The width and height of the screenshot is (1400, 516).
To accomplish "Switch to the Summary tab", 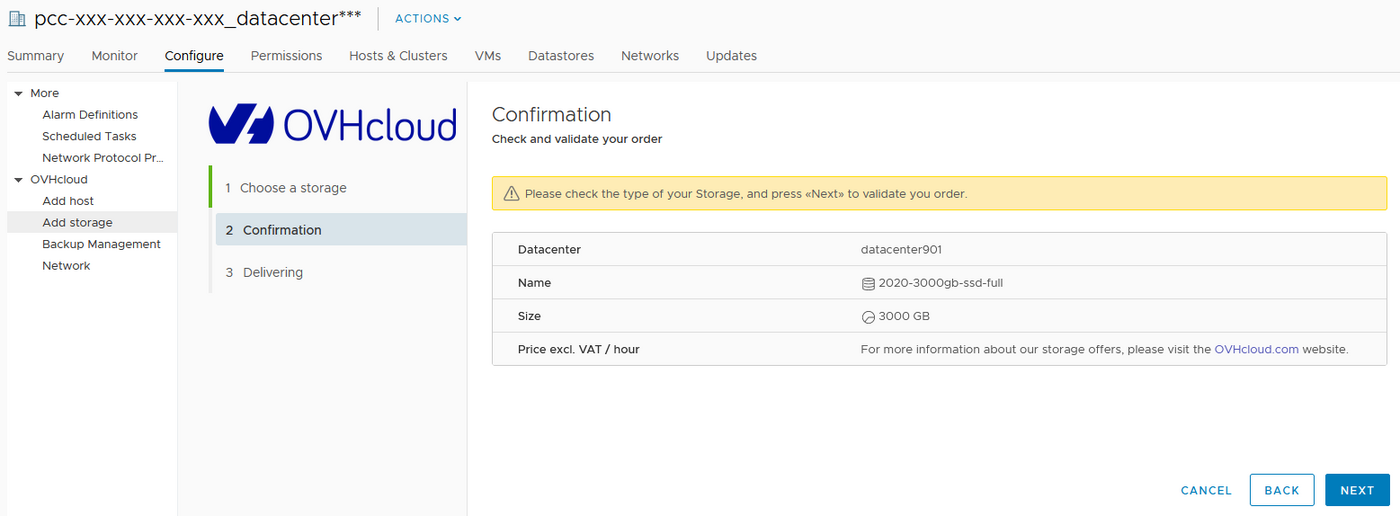I will (x=35, y=56).
